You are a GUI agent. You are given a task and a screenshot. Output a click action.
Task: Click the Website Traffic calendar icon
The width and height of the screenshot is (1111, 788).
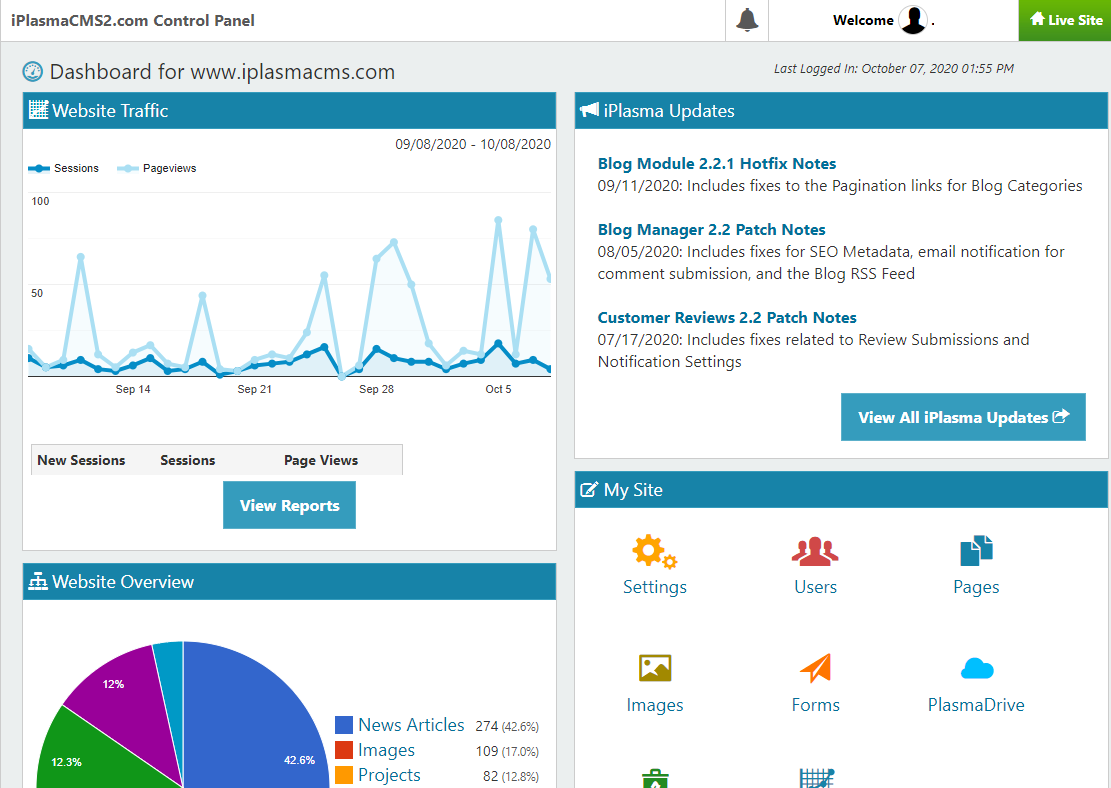coord(38,110)
